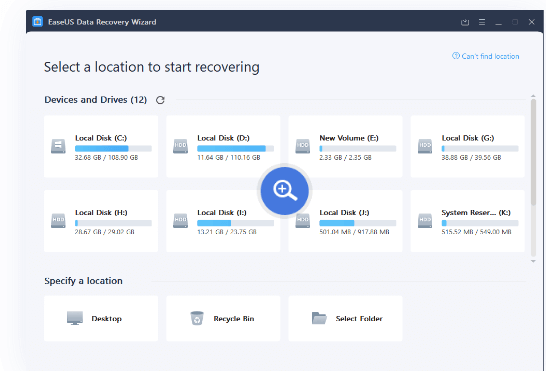Viewport: 546px width, 371px height.
Task: Click the scrollbar up arrow
Action: (x=533, y=96)
